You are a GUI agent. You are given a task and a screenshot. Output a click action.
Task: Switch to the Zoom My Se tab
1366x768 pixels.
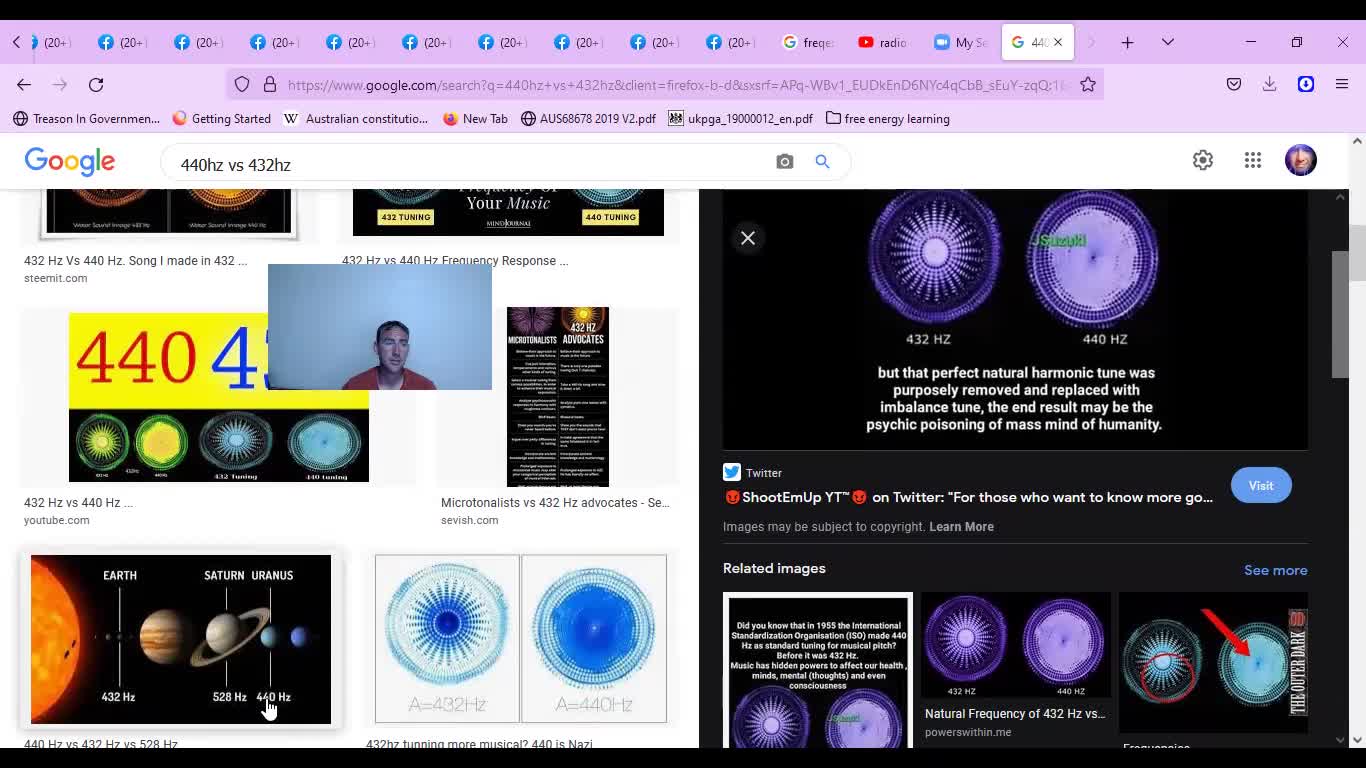[x=960, y=42]
